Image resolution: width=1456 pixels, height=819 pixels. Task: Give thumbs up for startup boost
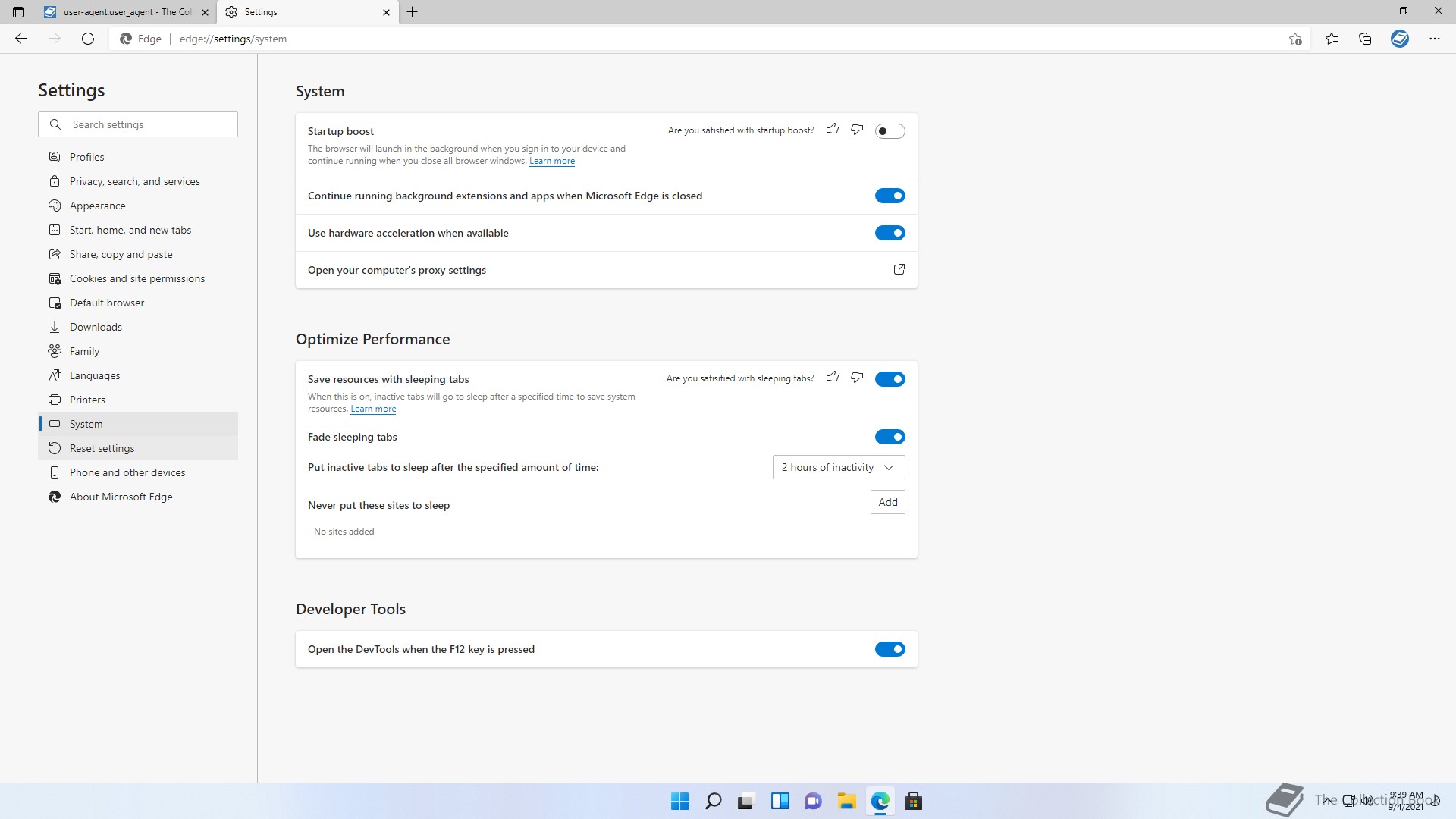833,130
